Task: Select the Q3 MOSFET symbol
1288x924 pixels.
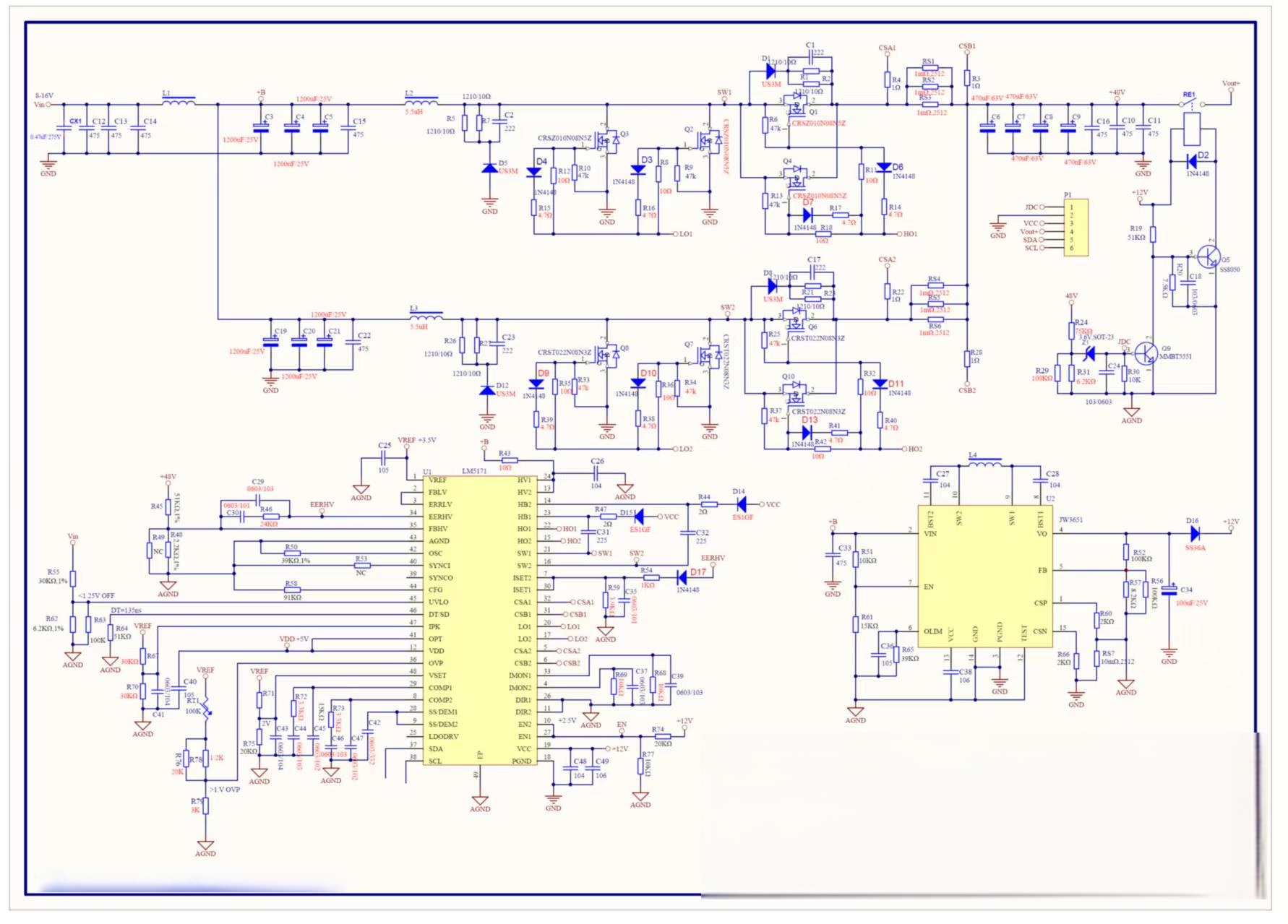Action: (x=609, y=140)
